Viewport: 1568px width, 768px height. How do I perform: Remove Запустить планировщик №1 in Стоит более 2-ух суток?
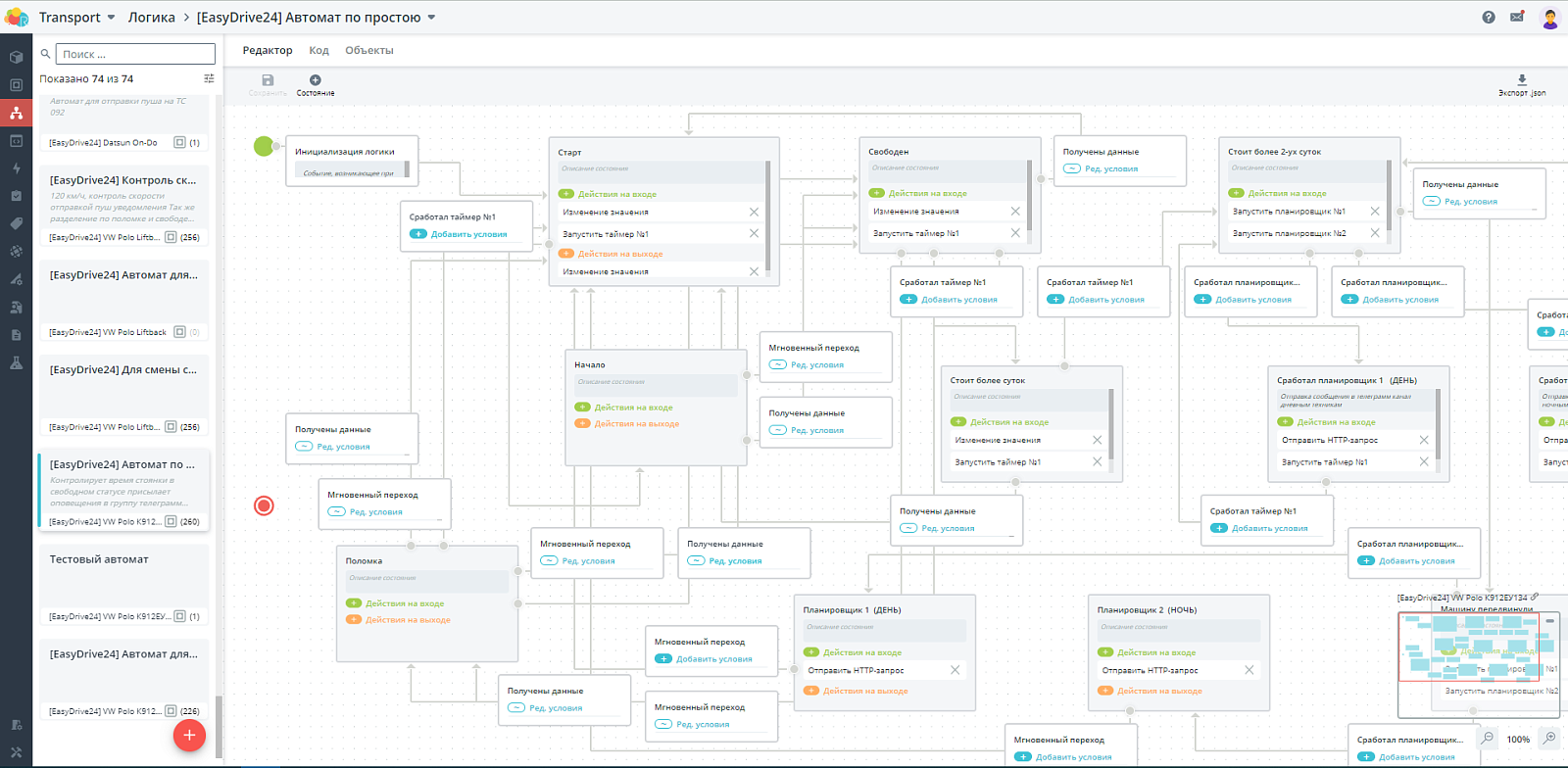pyautogui.click(x=1375, y=211)
